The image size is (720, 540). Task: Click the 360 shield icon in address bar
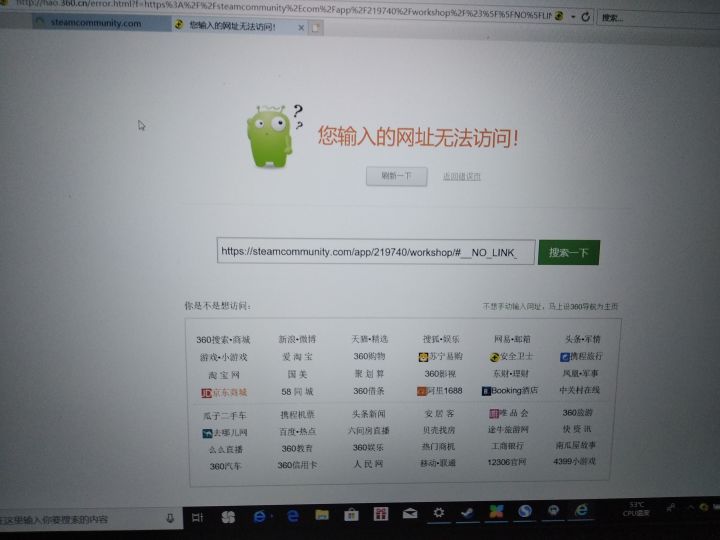click(559, 16)
